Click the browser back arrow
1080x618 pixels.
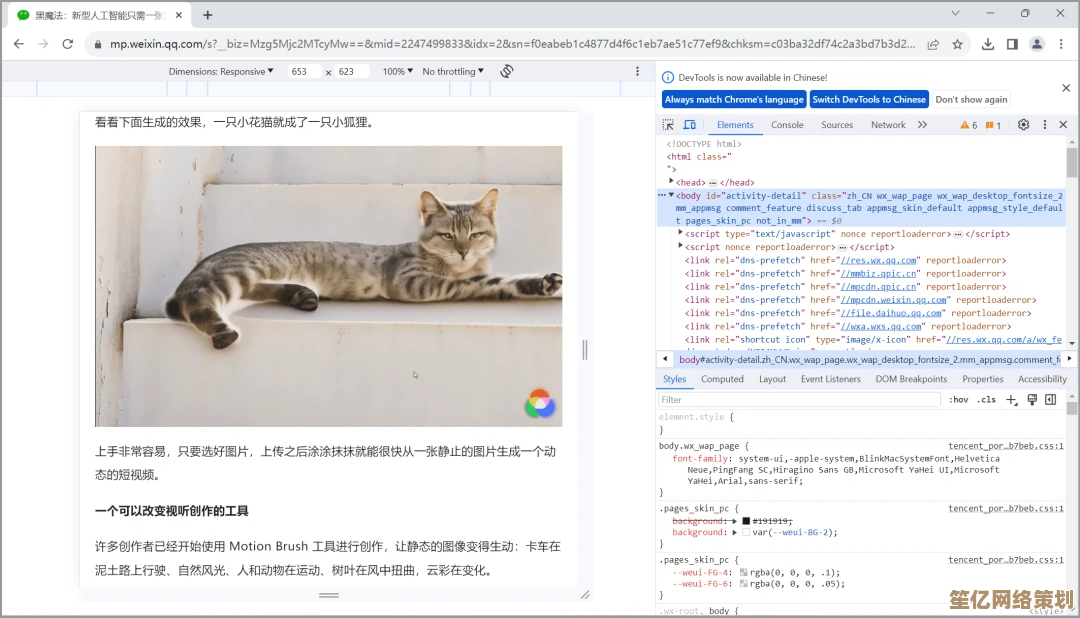pos(19,44)
